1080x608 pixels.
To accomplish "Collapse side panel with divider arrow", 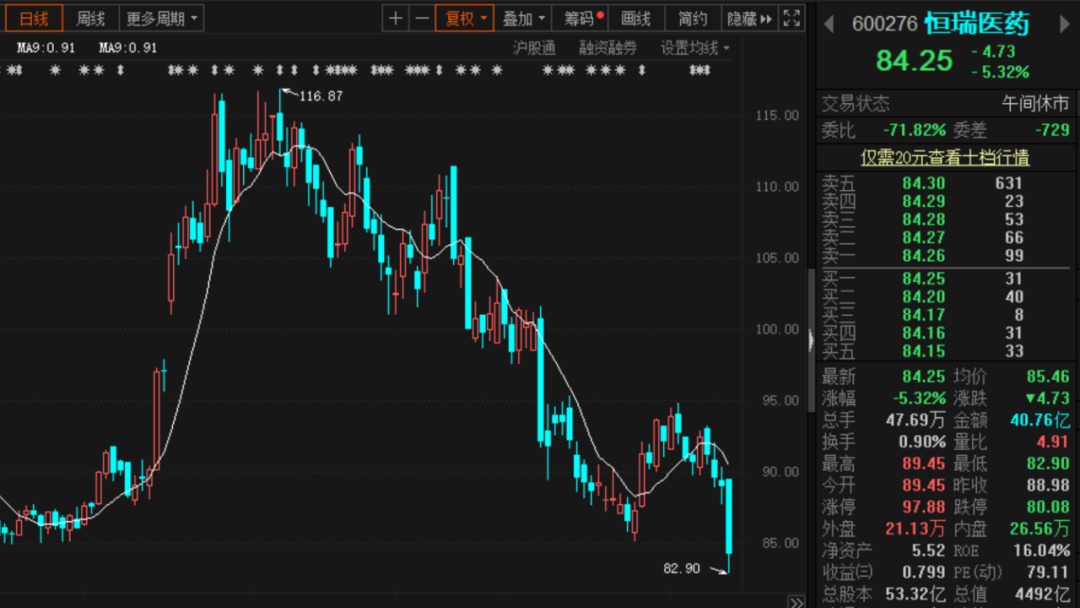I will pyautogui.click(x=811, y=340).
